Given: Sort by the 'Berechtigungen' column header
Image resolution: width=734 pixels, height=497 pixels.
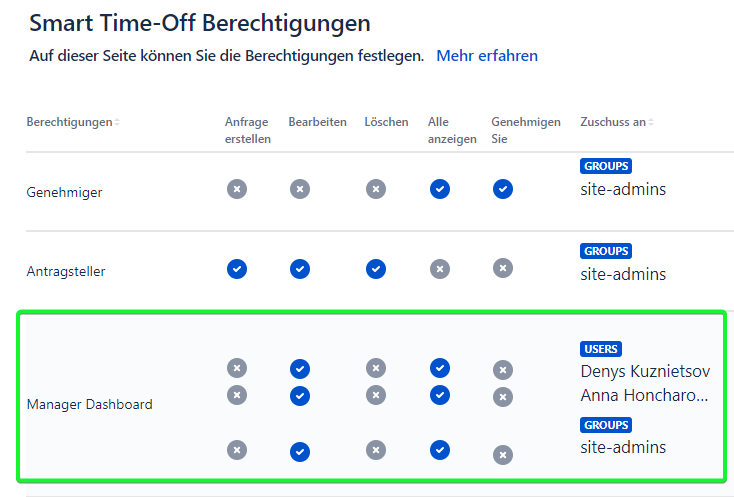Looking at the screenshot, I should pyautogui.click(x=72, y=122).
